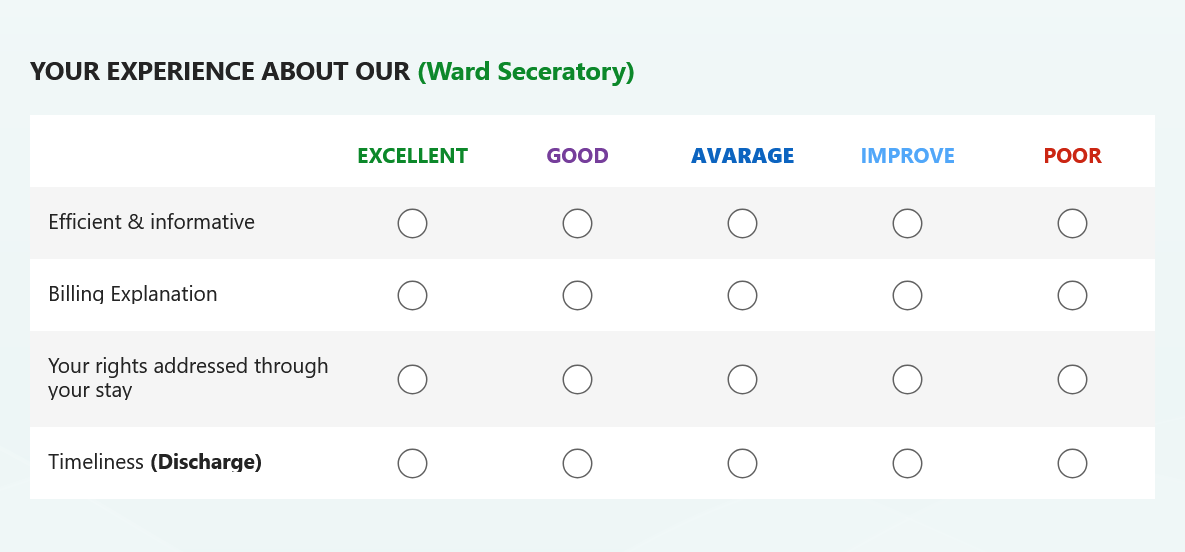Screen dimensions: 1185x552
Task: Mark Efficient & informative as Poor
Action: (x=1072, y=224)
